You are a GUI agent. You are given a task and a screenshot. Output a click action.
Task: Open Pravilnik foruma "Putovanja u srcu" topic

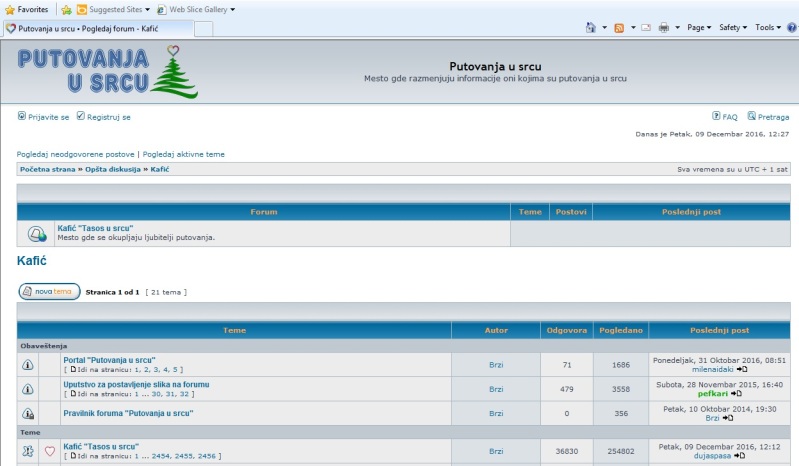click(x=128, y=414)
